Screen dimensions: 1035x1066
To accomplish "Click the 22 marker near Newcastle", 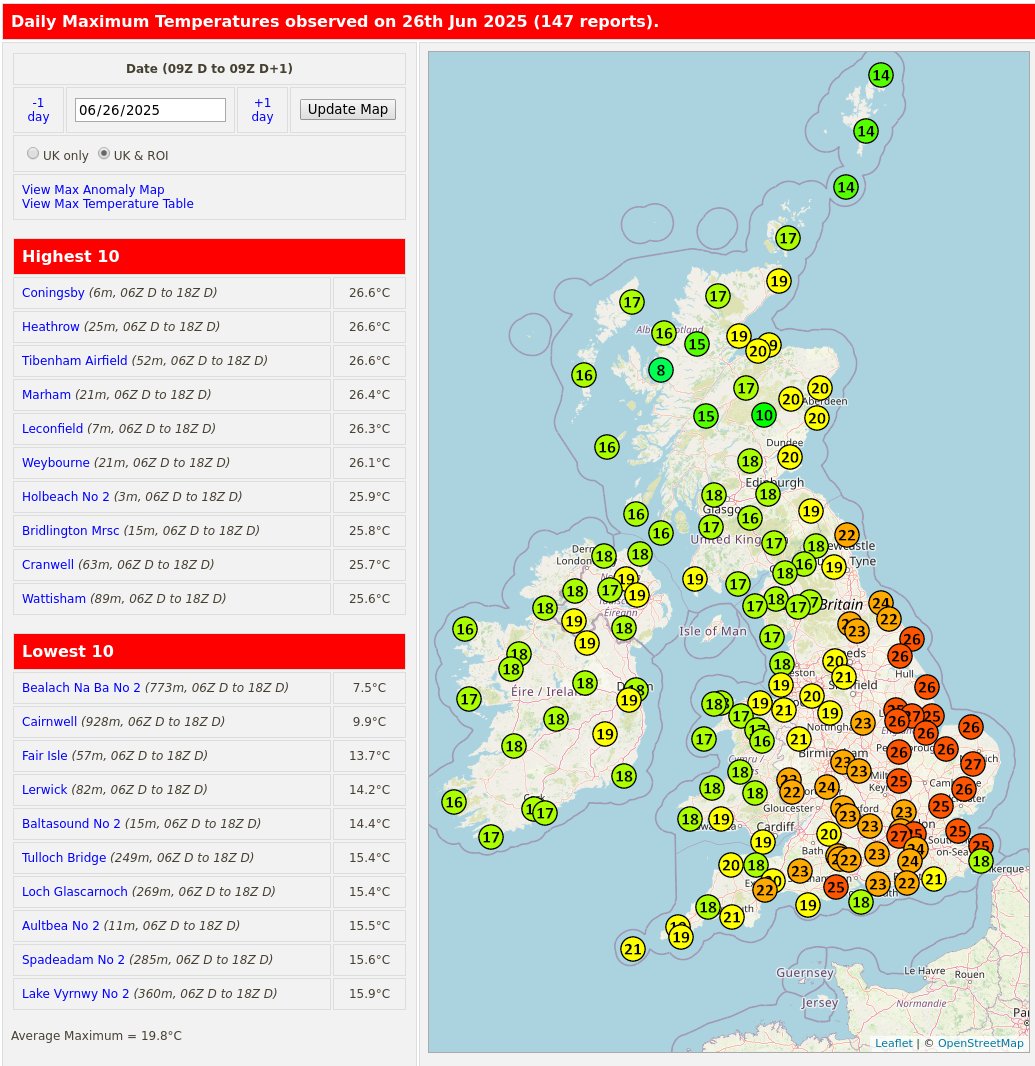I will pos(847,535).
